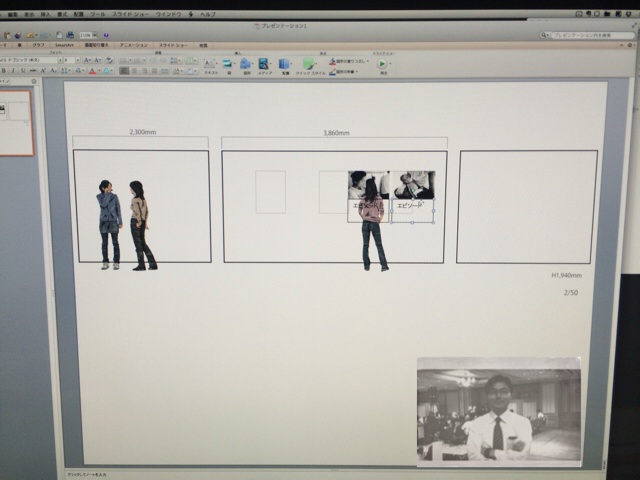
Task: Open the Media insert icon
Action: (264, 63)
